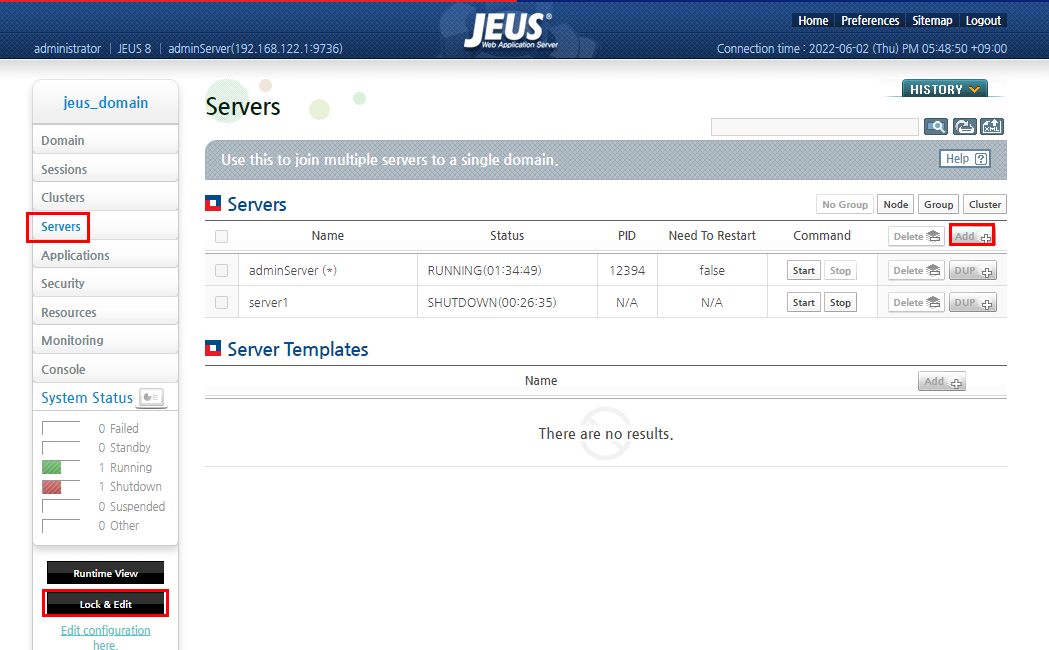Open the Resources menu item
The height and width of the screenshot is (650, 1049).
coord(105,312)
